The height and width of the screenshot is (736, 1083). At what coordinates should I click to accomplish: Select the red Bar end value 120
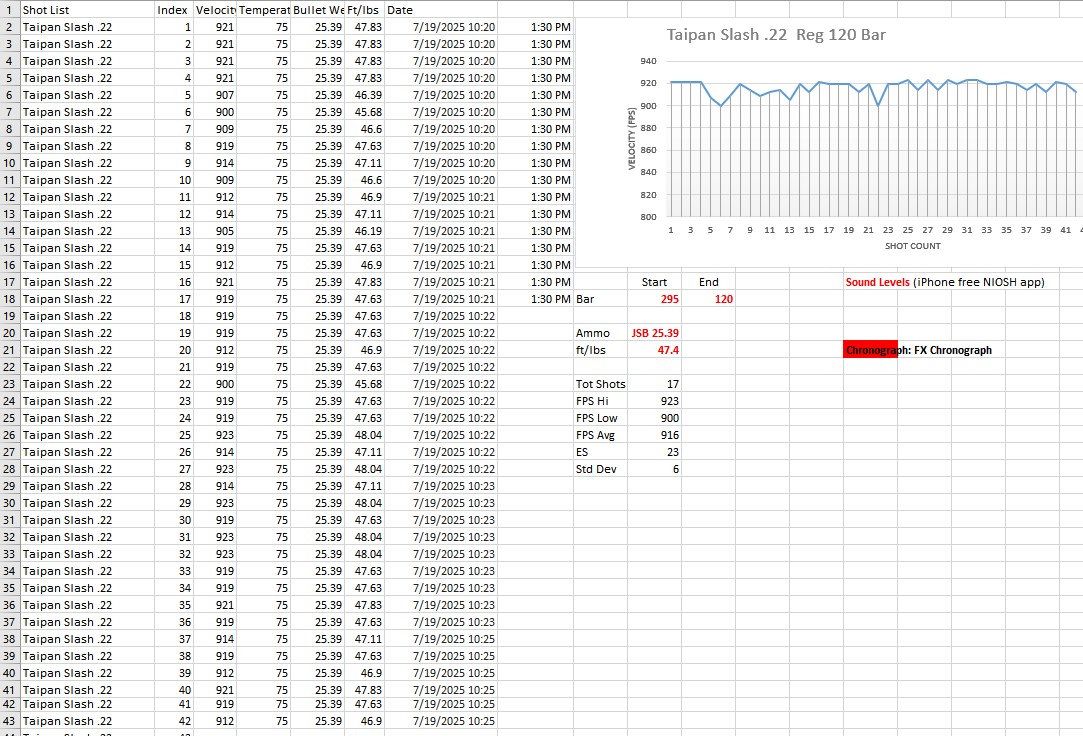pyautogui.click(x=708, y=299)
